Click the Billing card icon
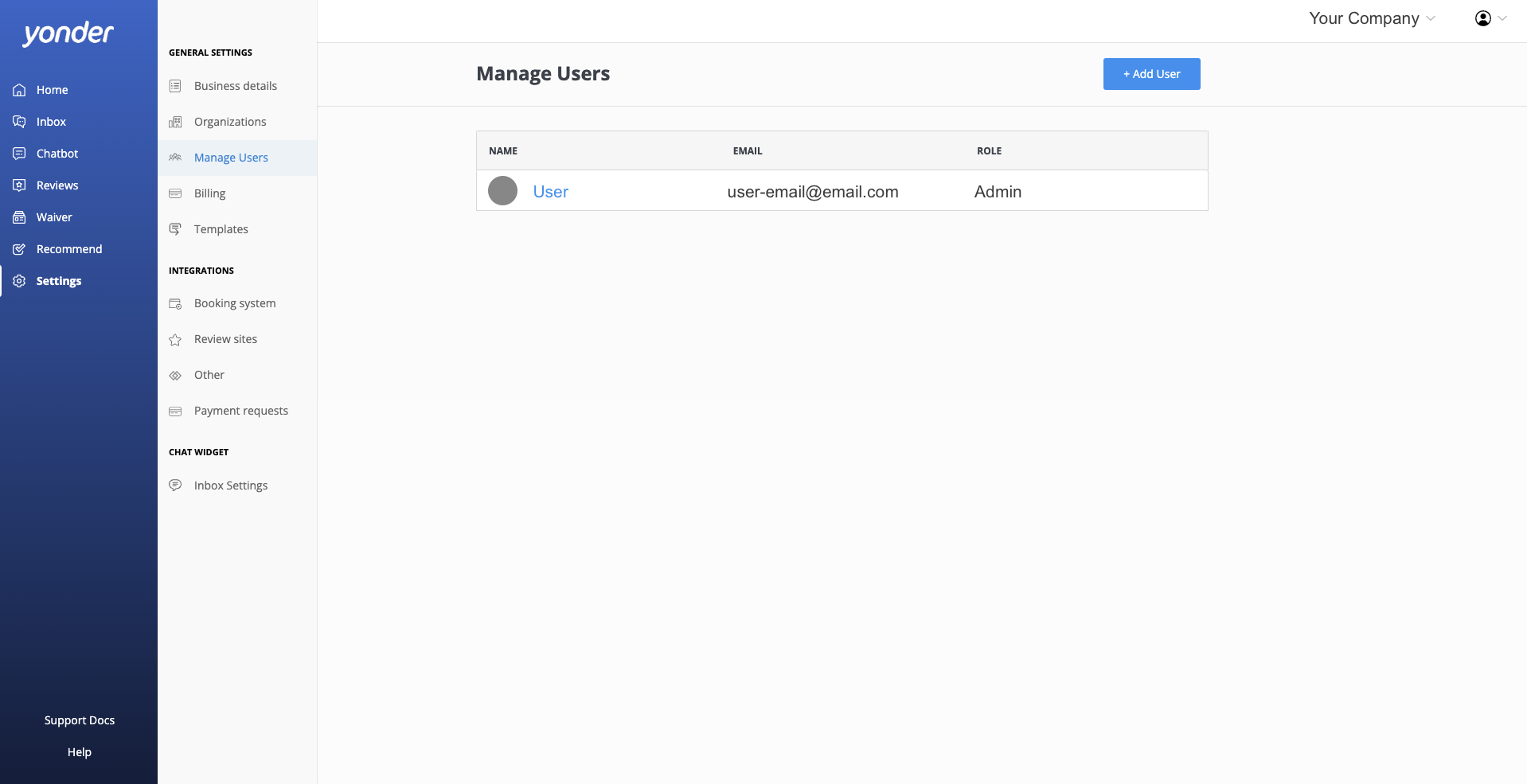 [175, 193]
